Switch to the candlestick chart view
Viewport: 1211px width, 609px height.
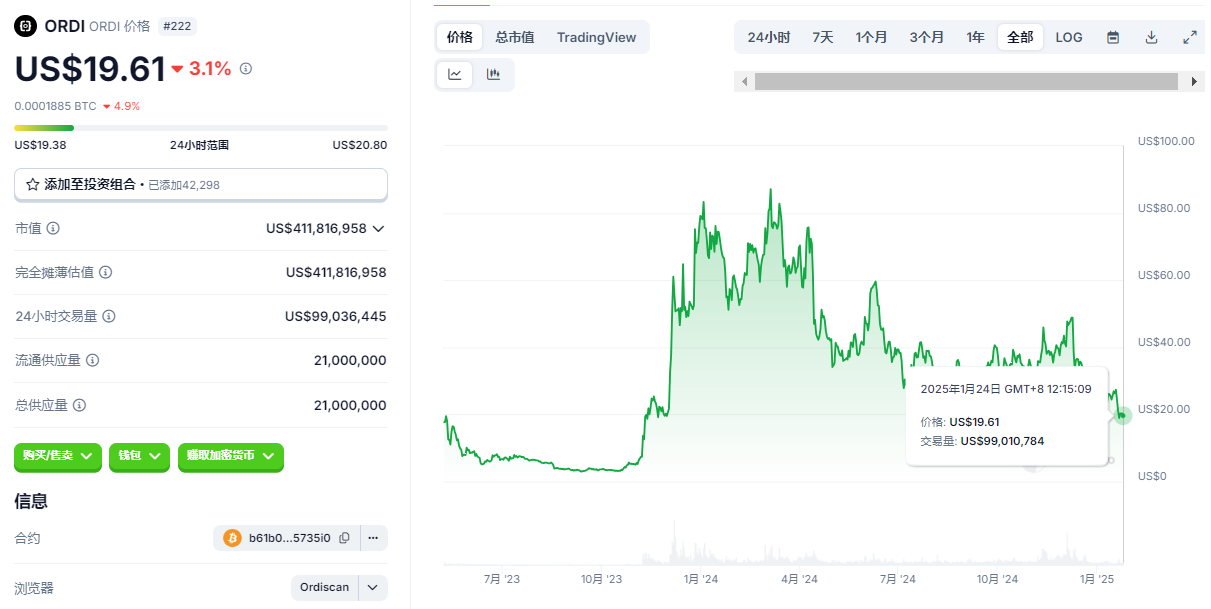(493, 74)
